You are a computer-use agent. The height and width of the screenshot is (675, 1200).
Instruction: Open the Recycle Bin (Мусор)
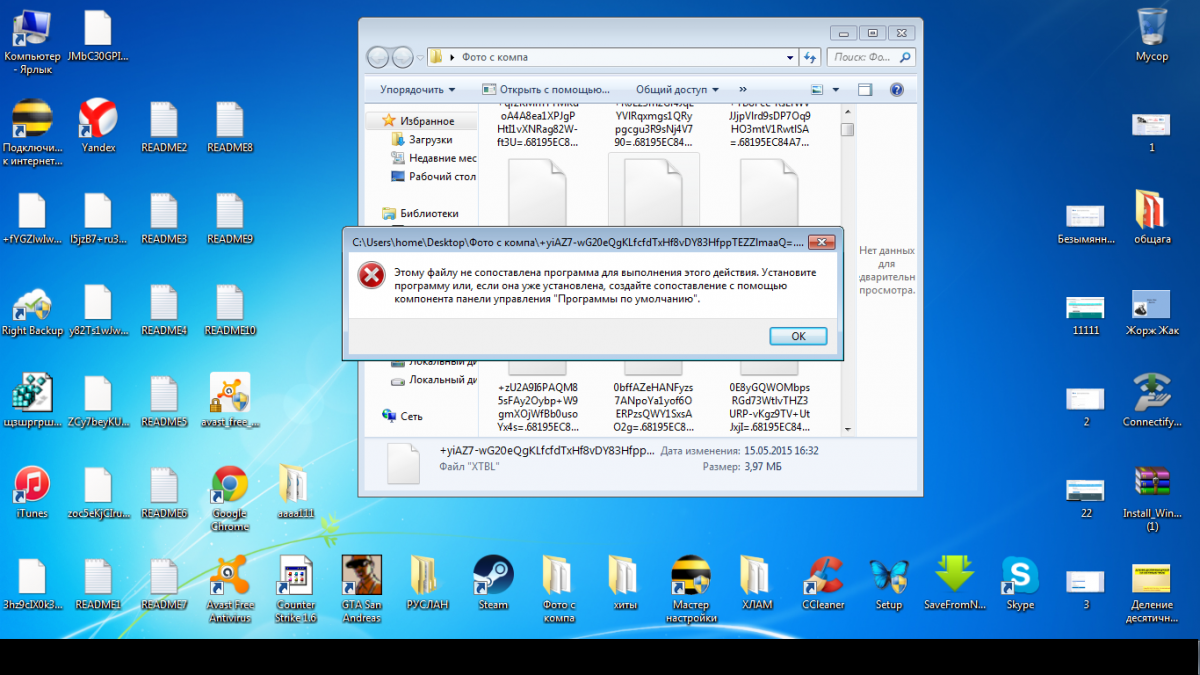(x=1151, y=28)
